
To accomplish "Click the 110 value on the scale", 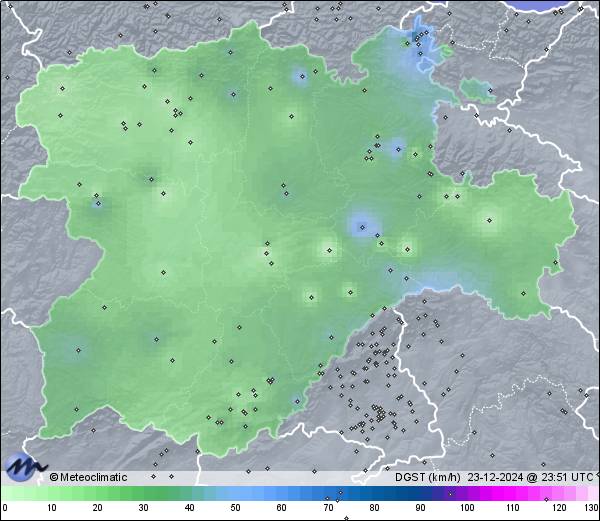I will point(513,508).
